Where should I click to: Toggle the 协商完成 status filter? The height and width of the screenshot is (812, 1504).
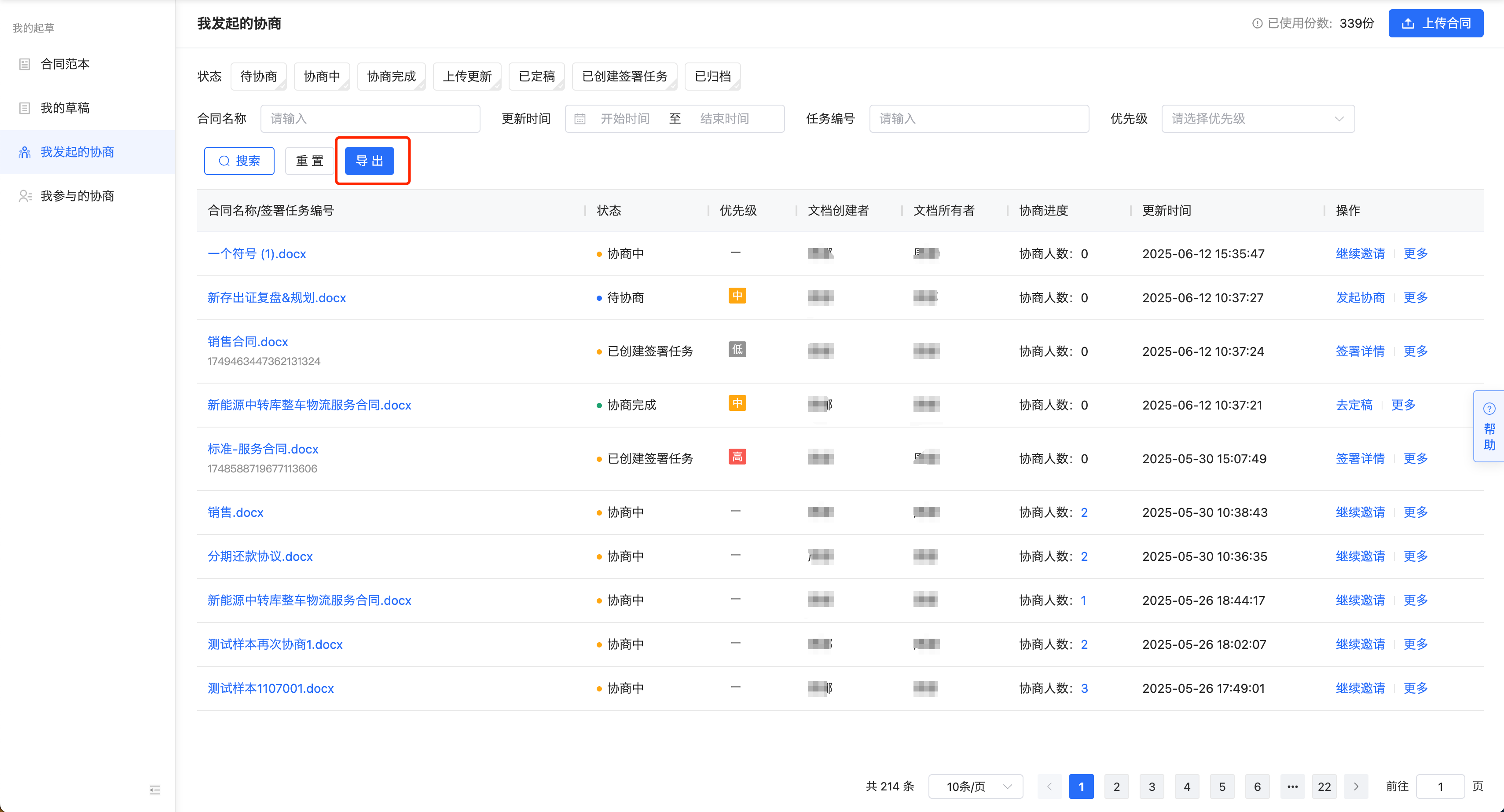(391, 77)
